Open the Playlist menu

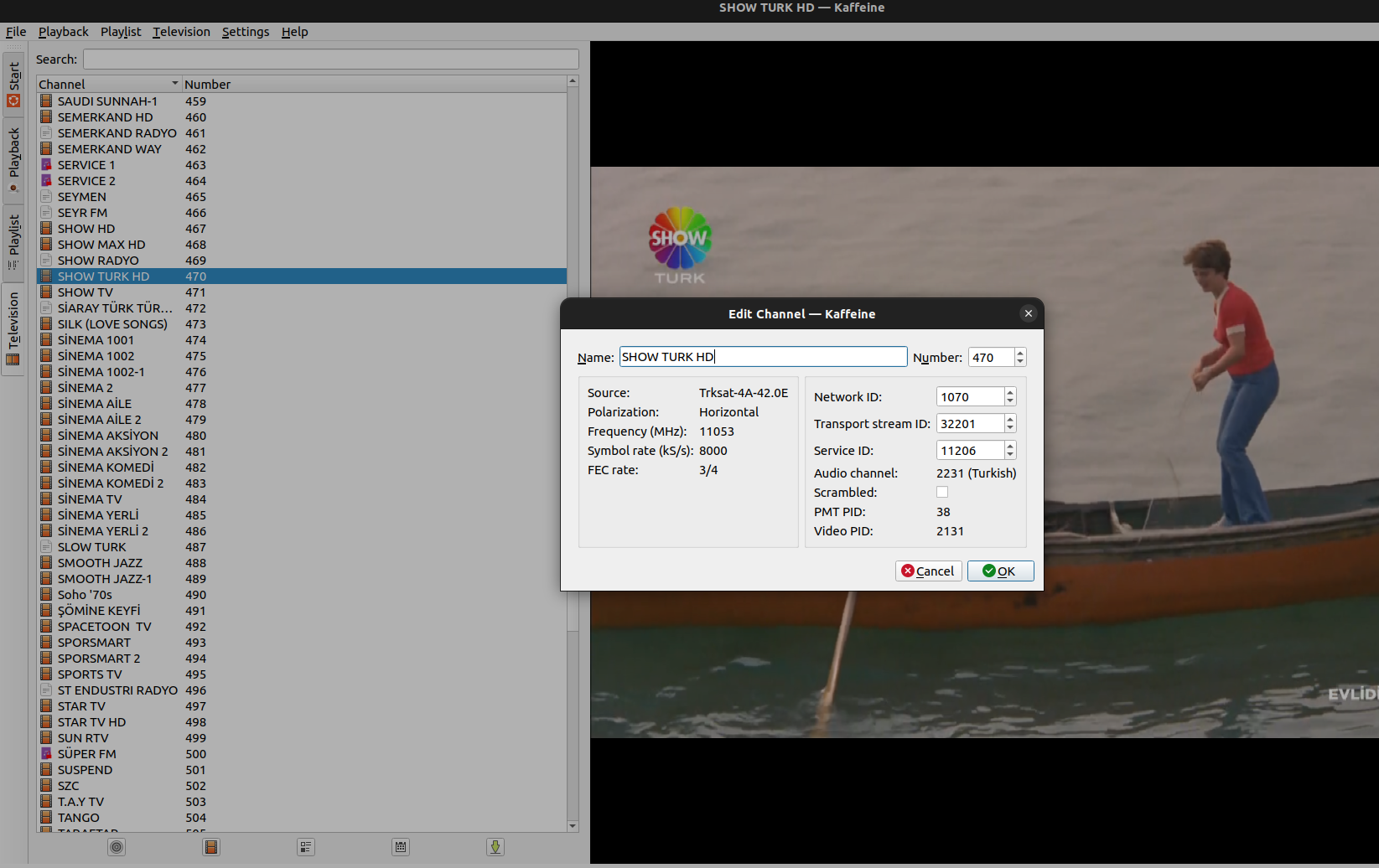[x=121, y=32]
